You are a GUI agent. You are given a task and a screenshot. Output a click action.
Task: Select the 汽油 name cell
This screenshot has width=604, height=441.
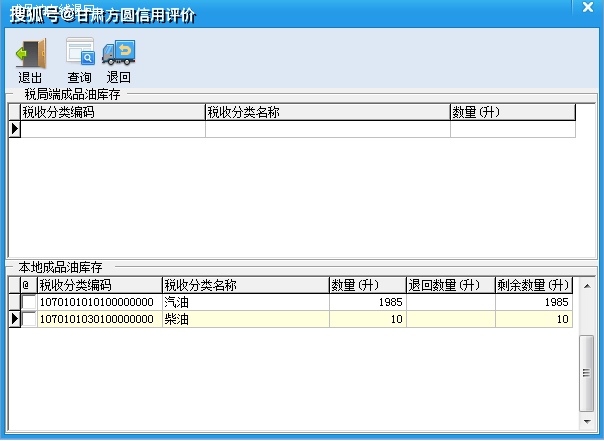[245, 302]
